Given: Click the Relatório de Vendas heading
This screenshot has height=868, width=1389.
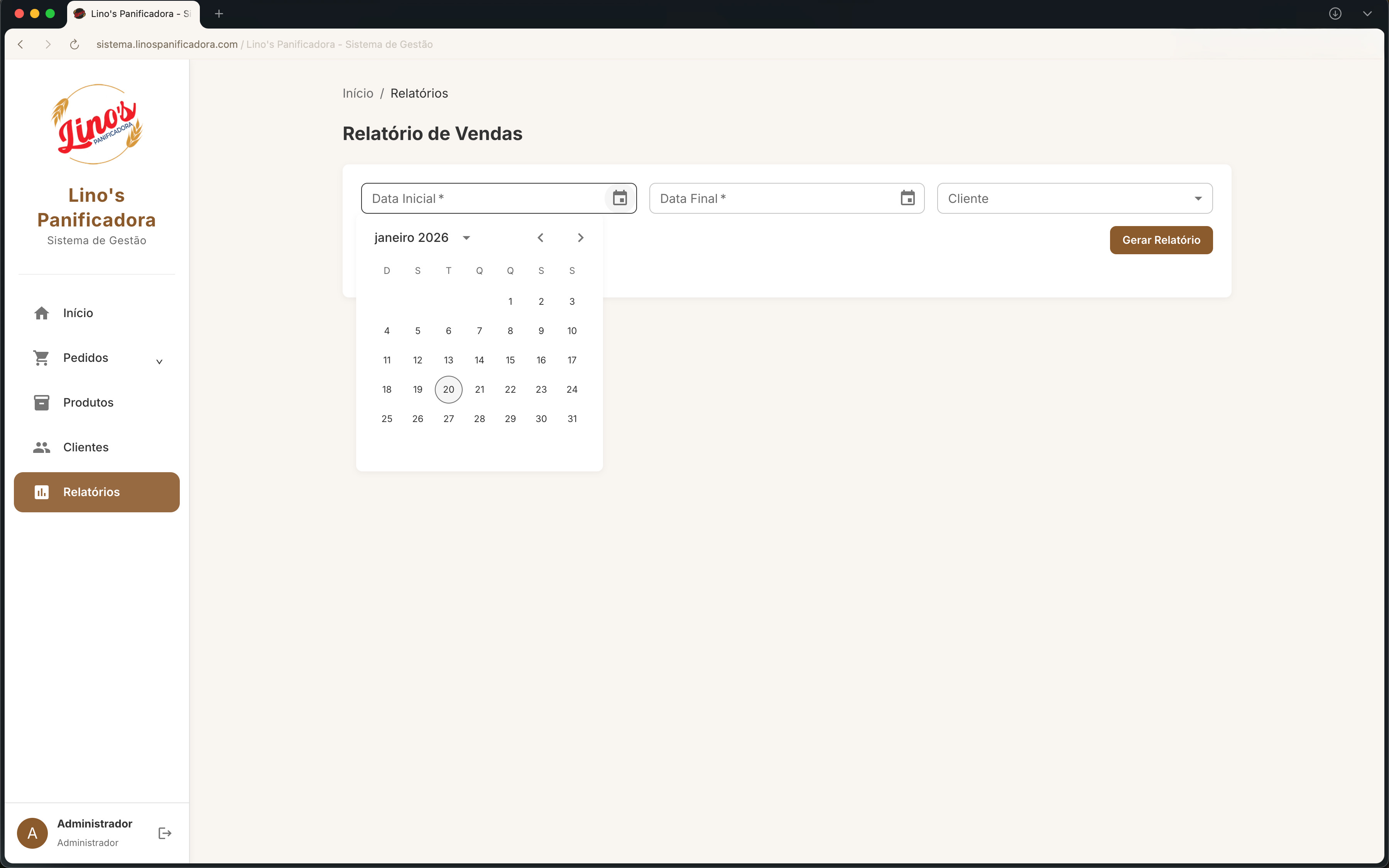Looking at the screenshot, I should [x=432, y=133].
